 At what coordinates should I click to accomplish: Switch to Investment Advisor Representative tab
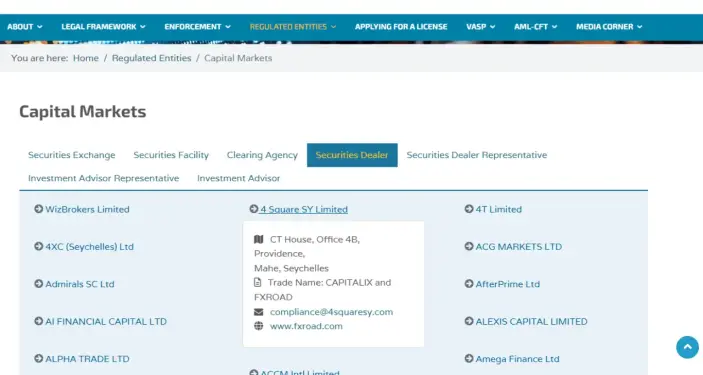[x=104, y=178]
